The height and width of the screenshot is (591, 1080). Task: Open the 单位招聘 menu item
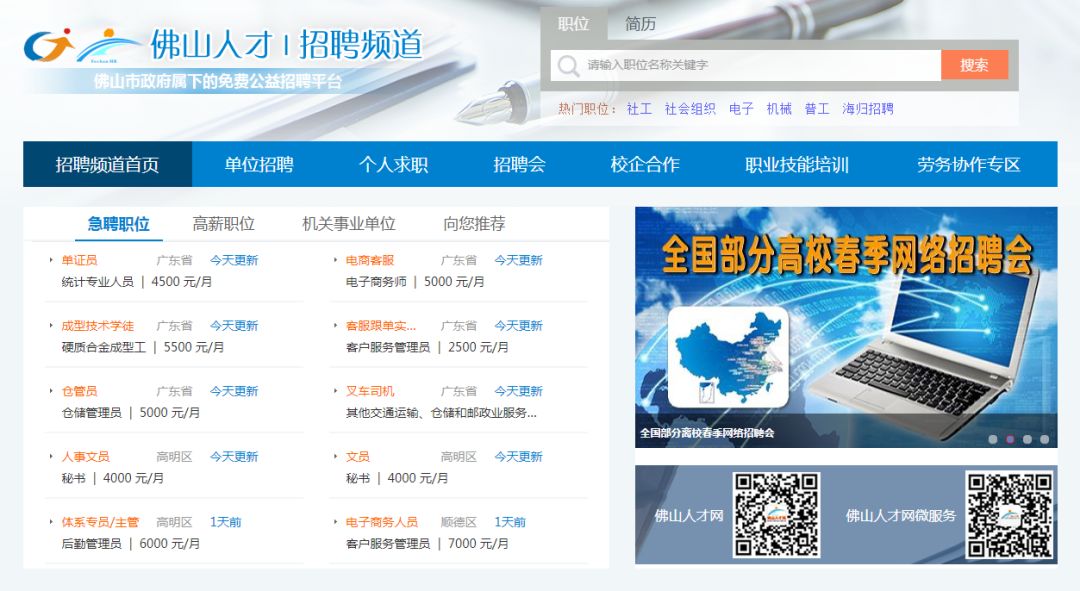[x=258, y=165]
